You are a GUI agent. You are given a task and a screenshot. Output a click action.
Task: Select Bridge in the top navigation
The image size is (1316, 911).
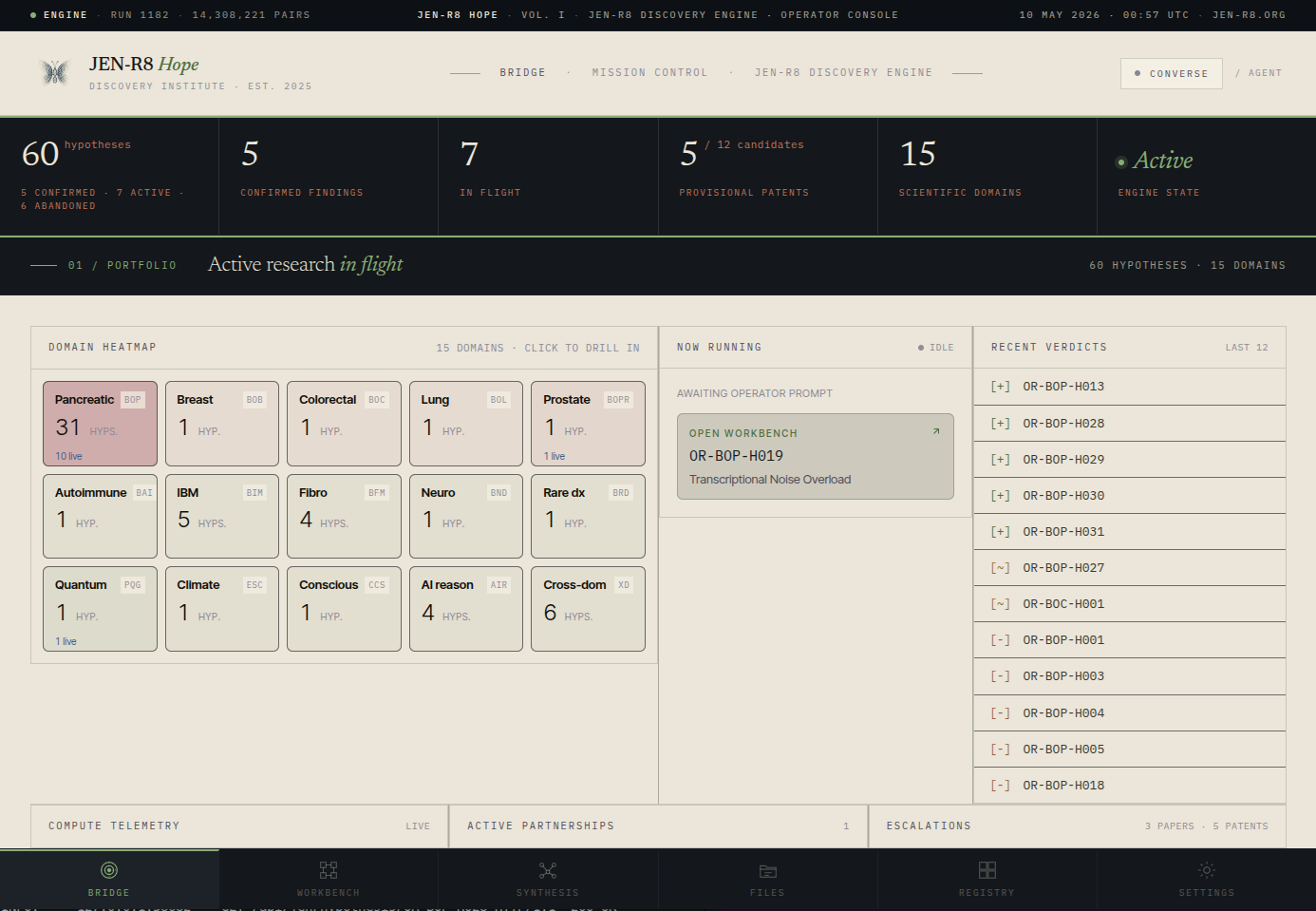(523, 72)
